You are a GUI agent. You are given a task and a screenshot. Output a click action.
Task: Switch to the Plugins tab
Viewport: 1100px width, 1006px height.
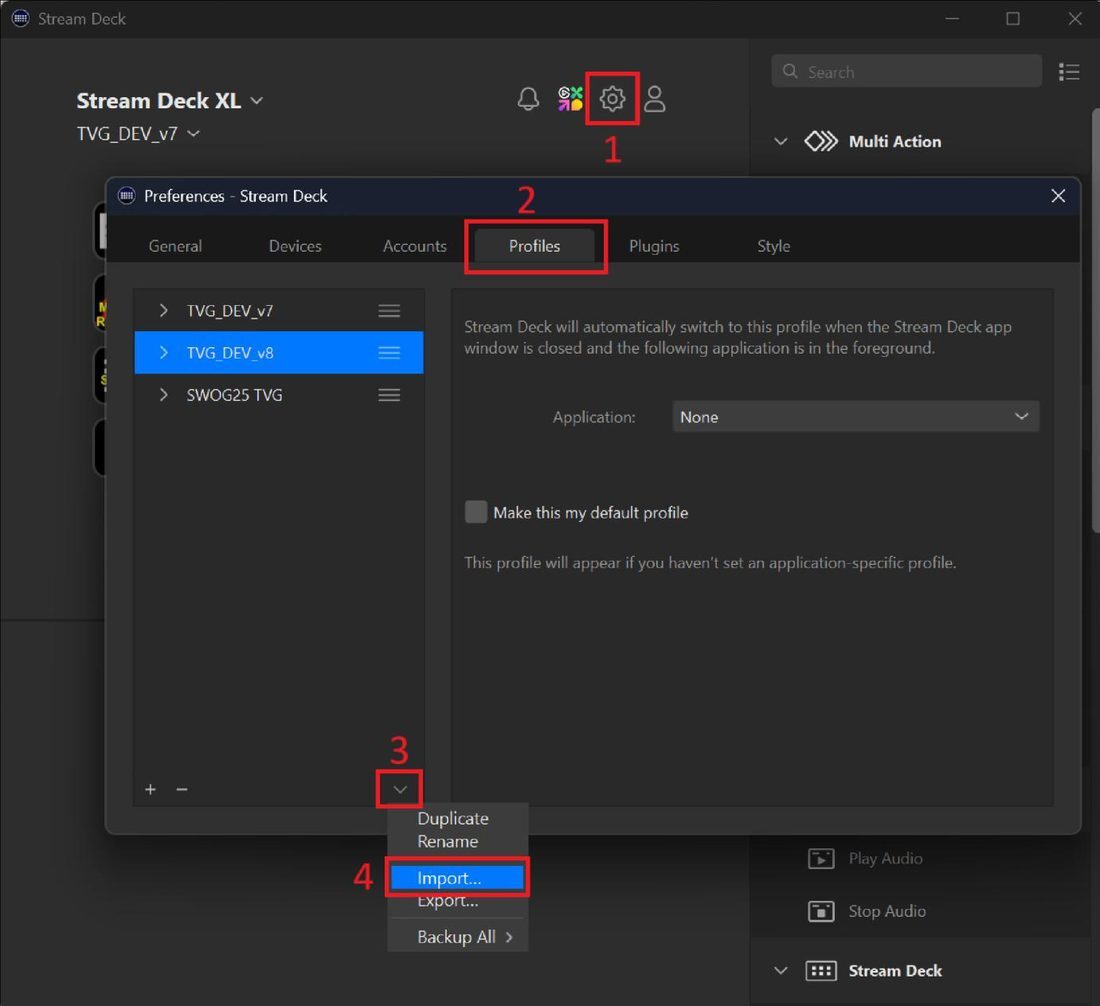654,246
